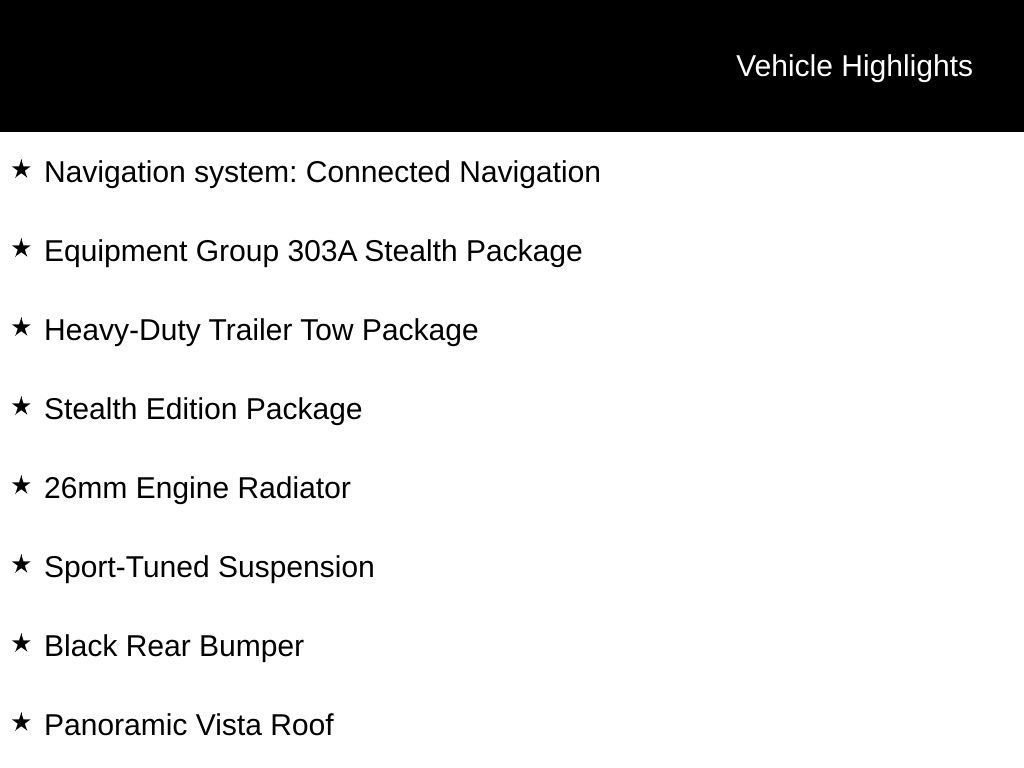Click Navigation system: Connected Navigation text
This screenshot has height=768, width=1024.
pyautogui.click(x=322, y=173)
